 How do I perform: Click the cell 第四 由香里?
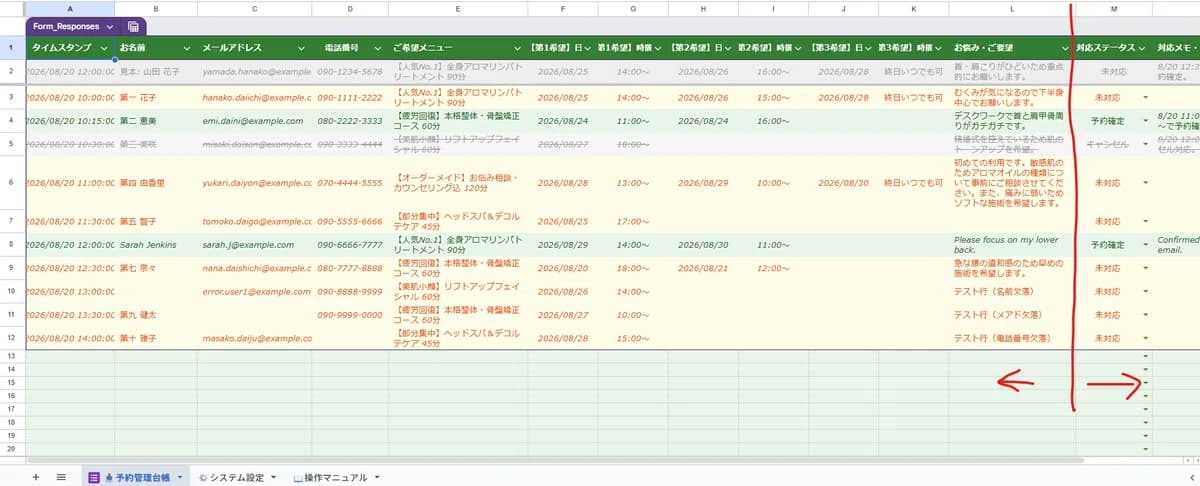point(157,183)
